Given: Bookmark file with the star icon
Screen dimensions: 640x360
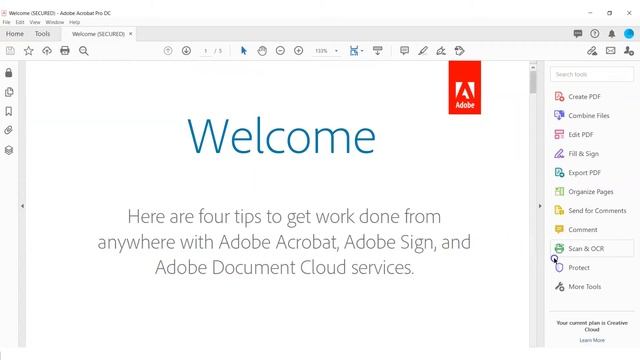Looking at the screenshot, I should (29, 51).
